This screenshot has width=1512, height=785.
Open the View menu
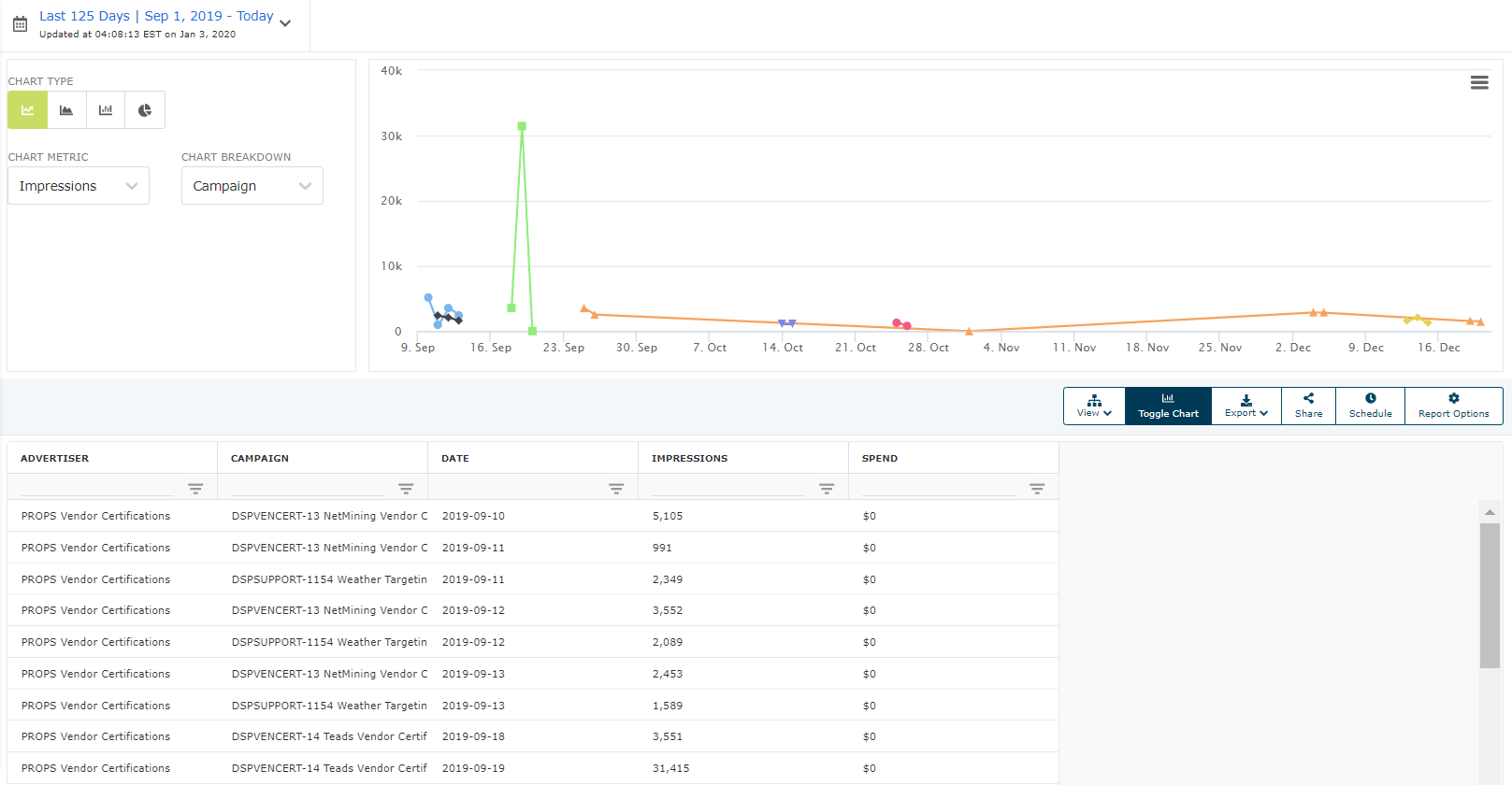tap(1094, 406)
